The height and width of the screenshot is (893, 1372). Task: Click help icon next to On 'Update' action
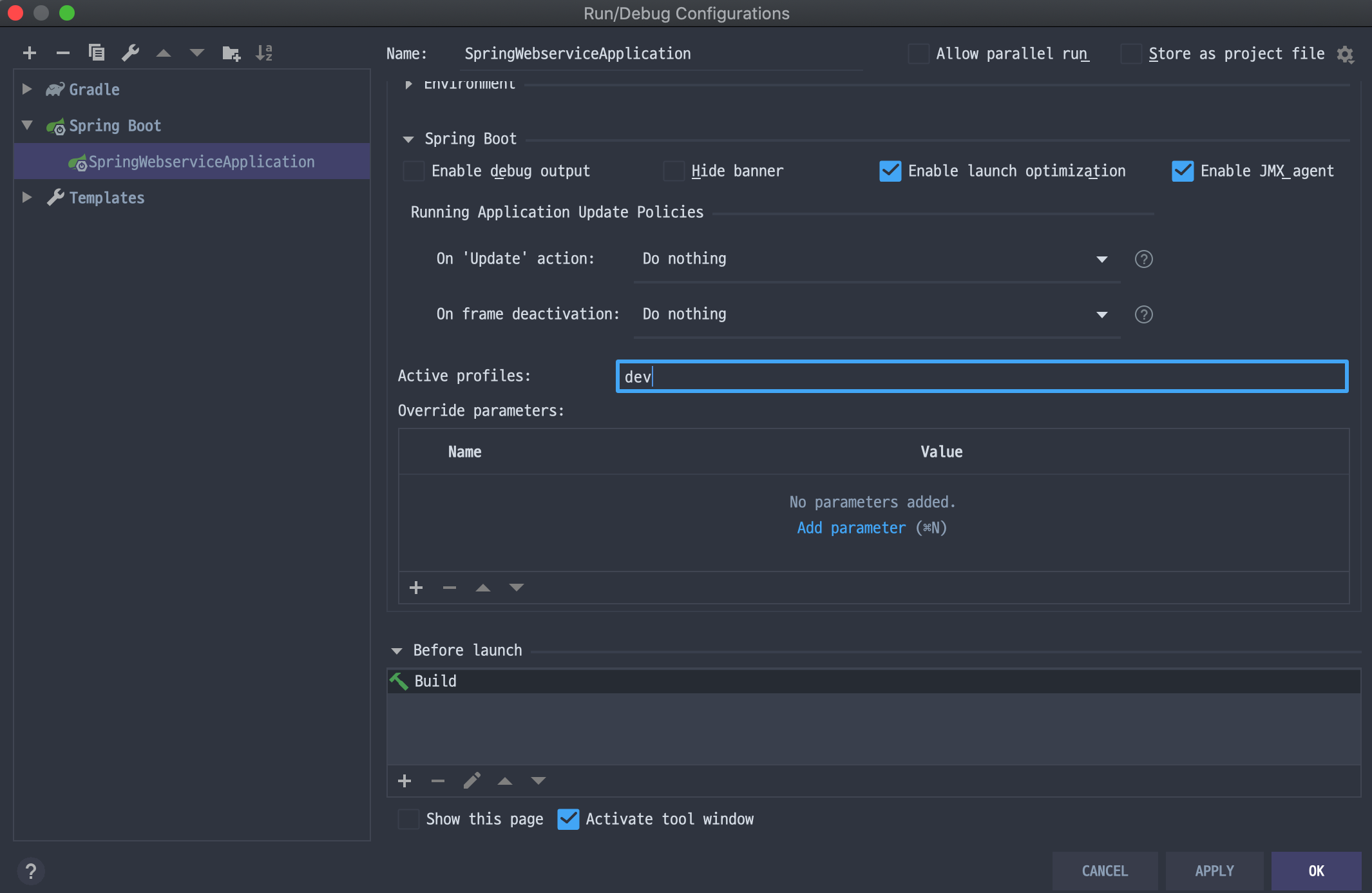1143,259
